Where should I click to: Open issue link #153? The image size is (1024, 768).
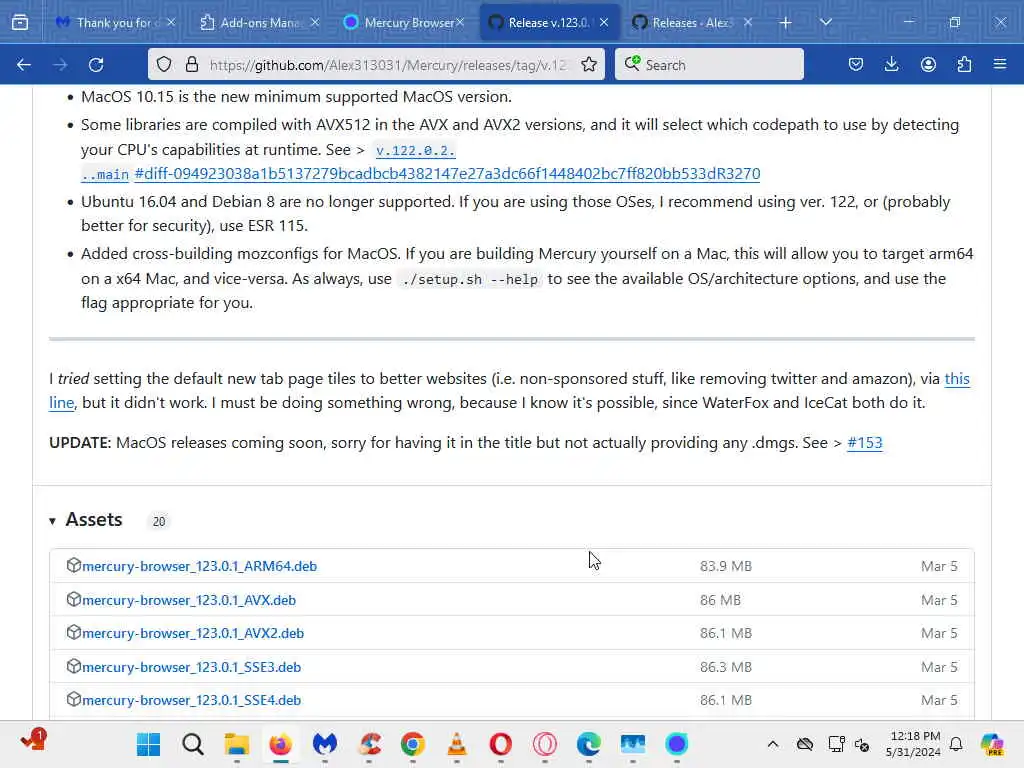coord(865,443)
